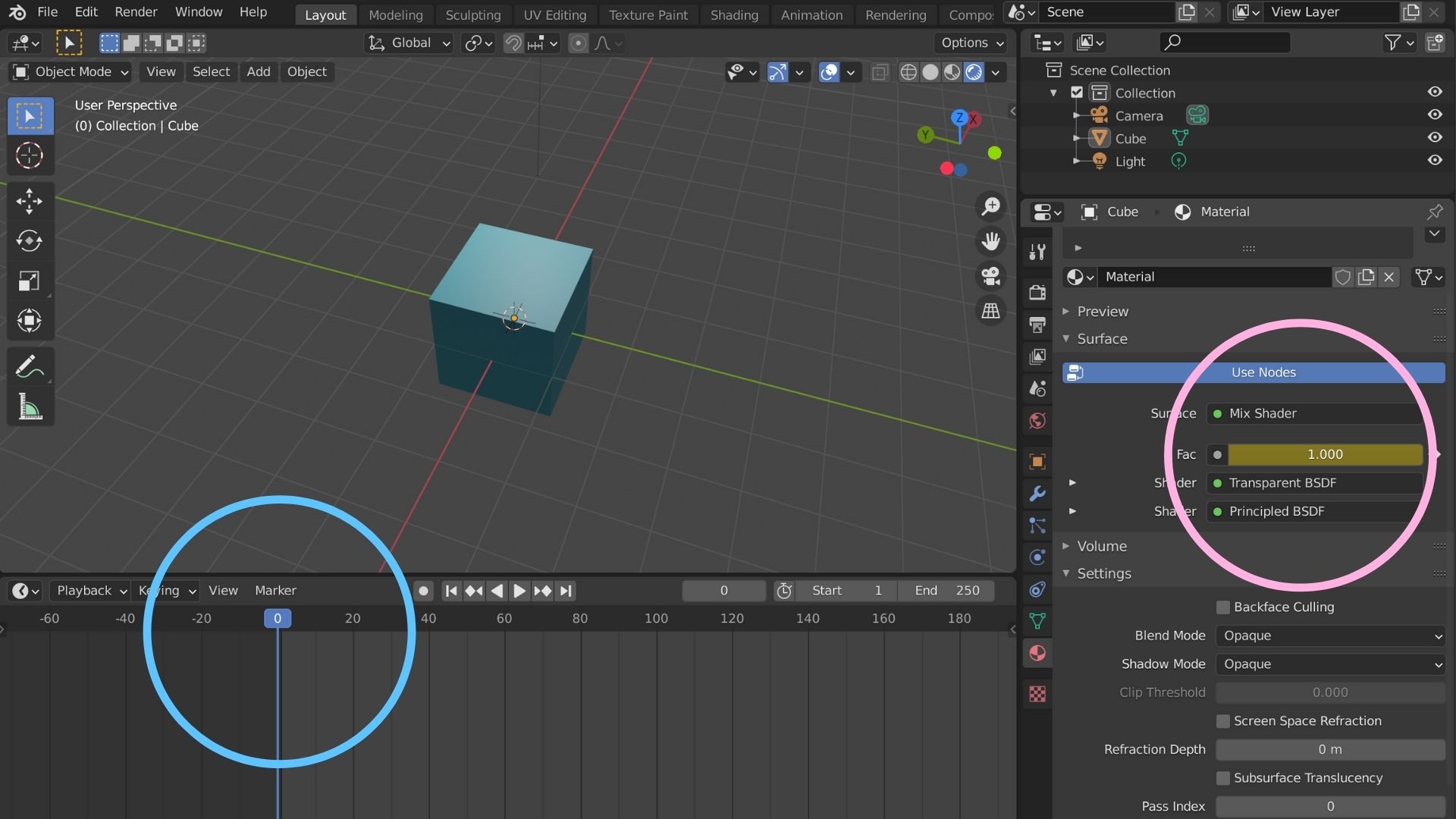Open Modifier properties with the wrench icon
The height and width of the screenshot is (819, 1456).
click(x=1037, y=494)
